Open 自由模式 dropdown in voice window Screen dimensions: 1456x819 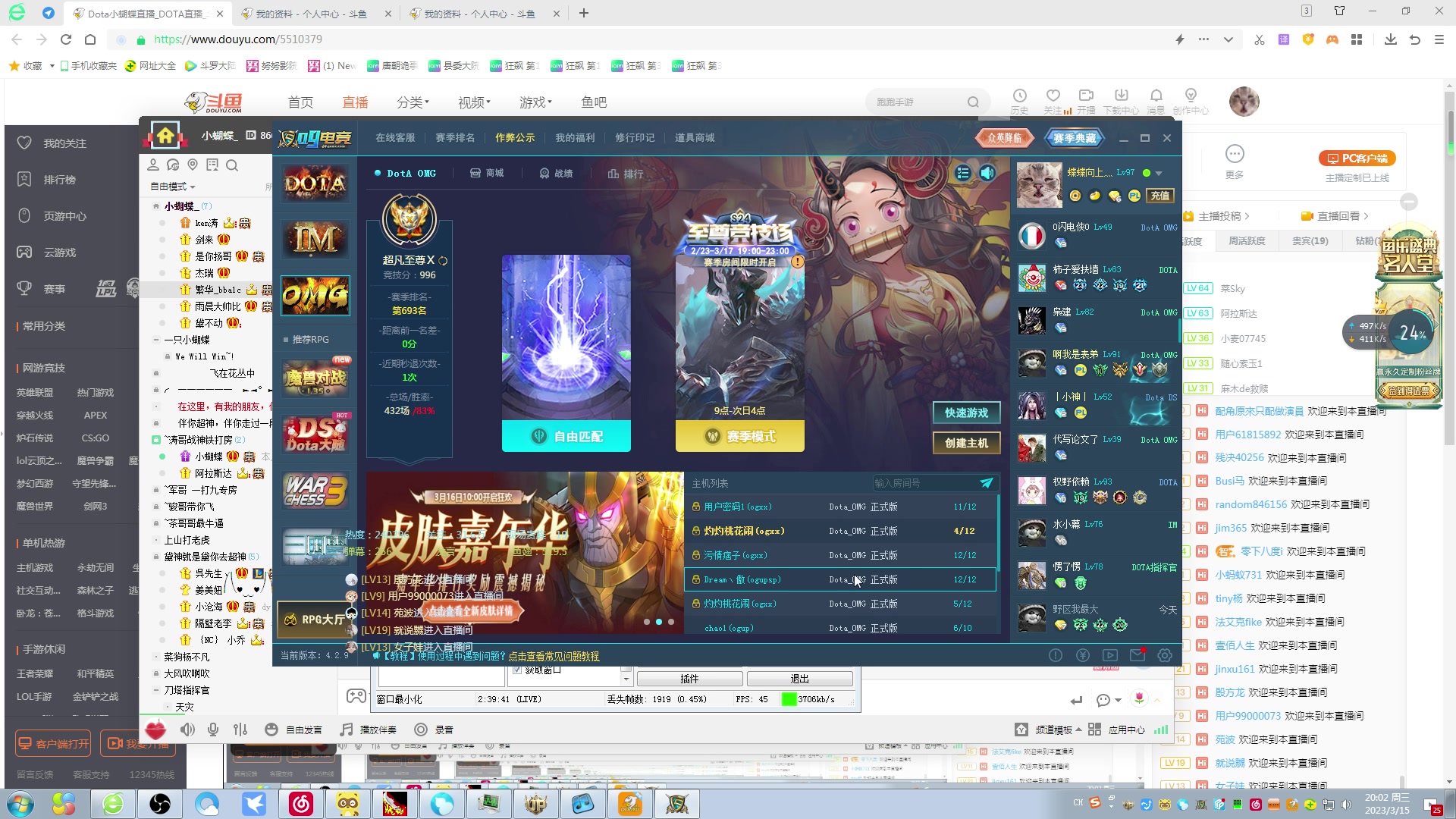[x=172, y=187]
